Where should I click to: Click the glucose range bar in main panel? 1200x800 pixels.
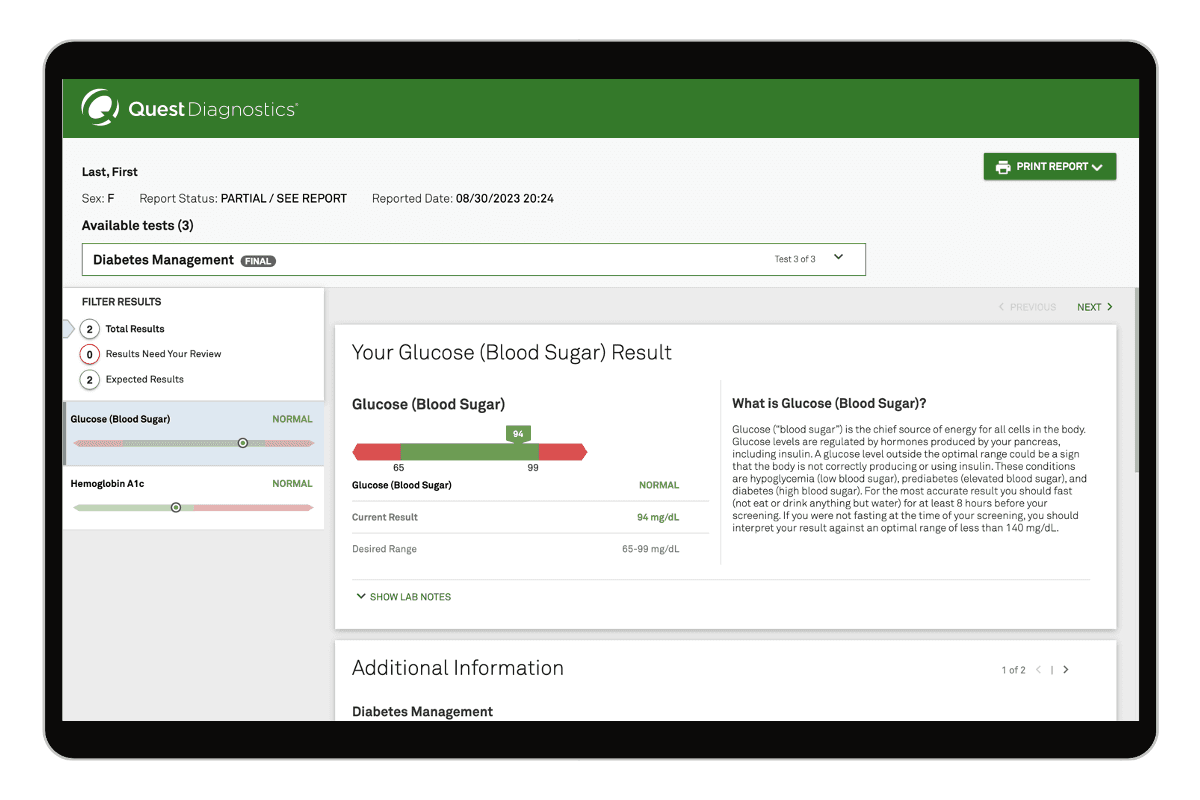pyautogui.click(x=469, y=453)
